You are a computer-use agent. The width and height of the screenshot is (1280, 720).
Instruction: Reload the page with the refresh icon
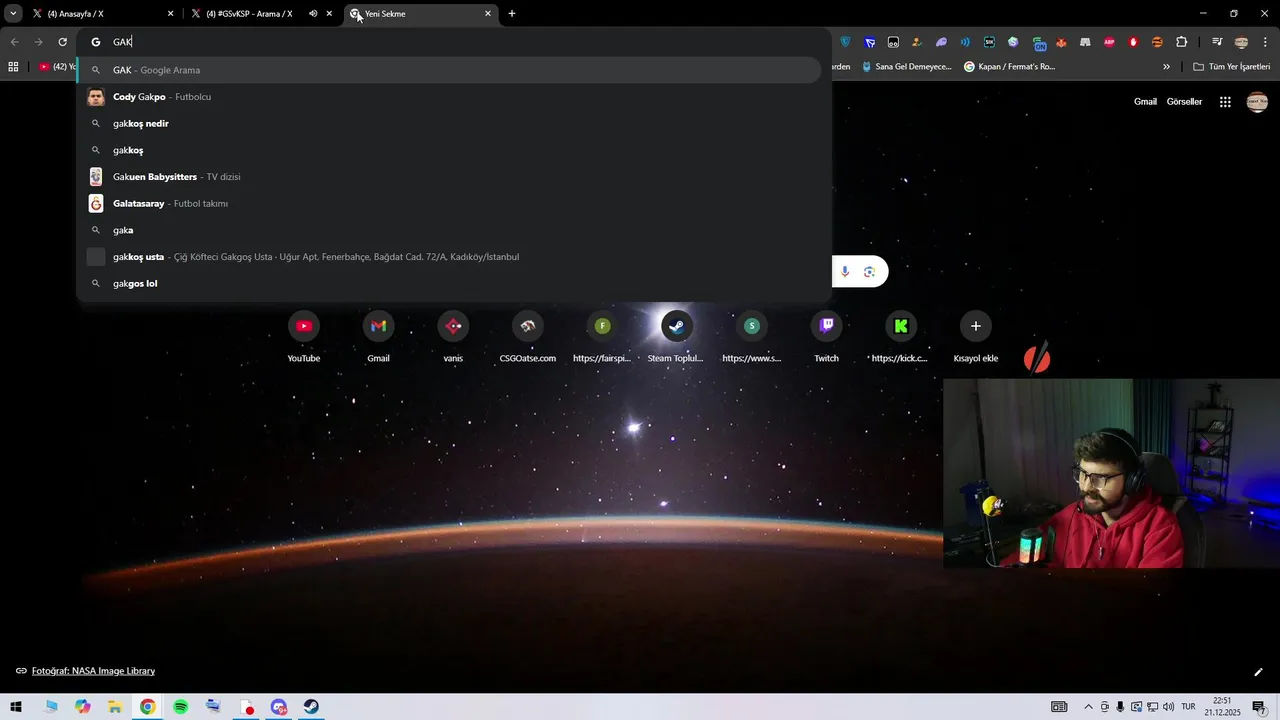coord(62,42)
